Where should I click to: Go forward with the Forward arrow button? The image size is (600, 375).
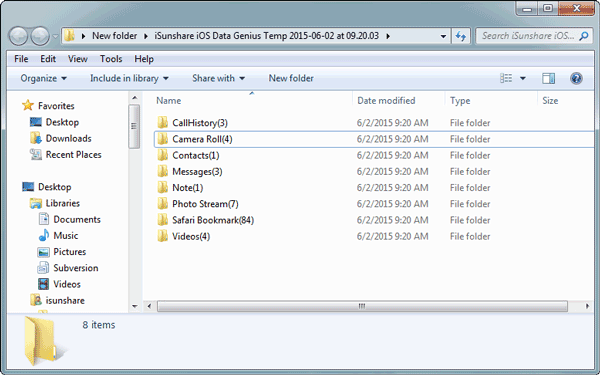coord(40,36)
